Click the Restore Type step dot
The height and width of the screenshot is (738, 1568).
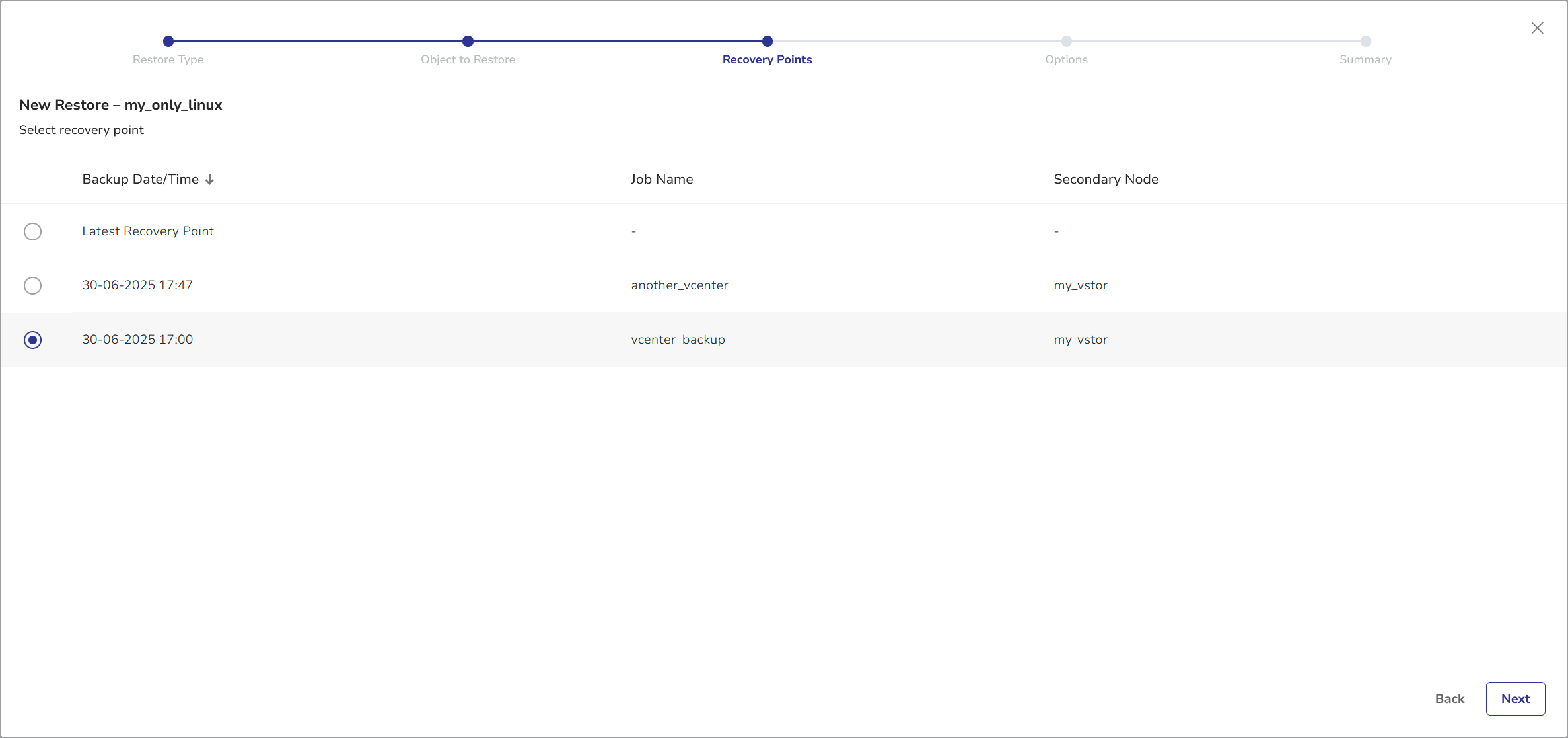click(168, 41)
